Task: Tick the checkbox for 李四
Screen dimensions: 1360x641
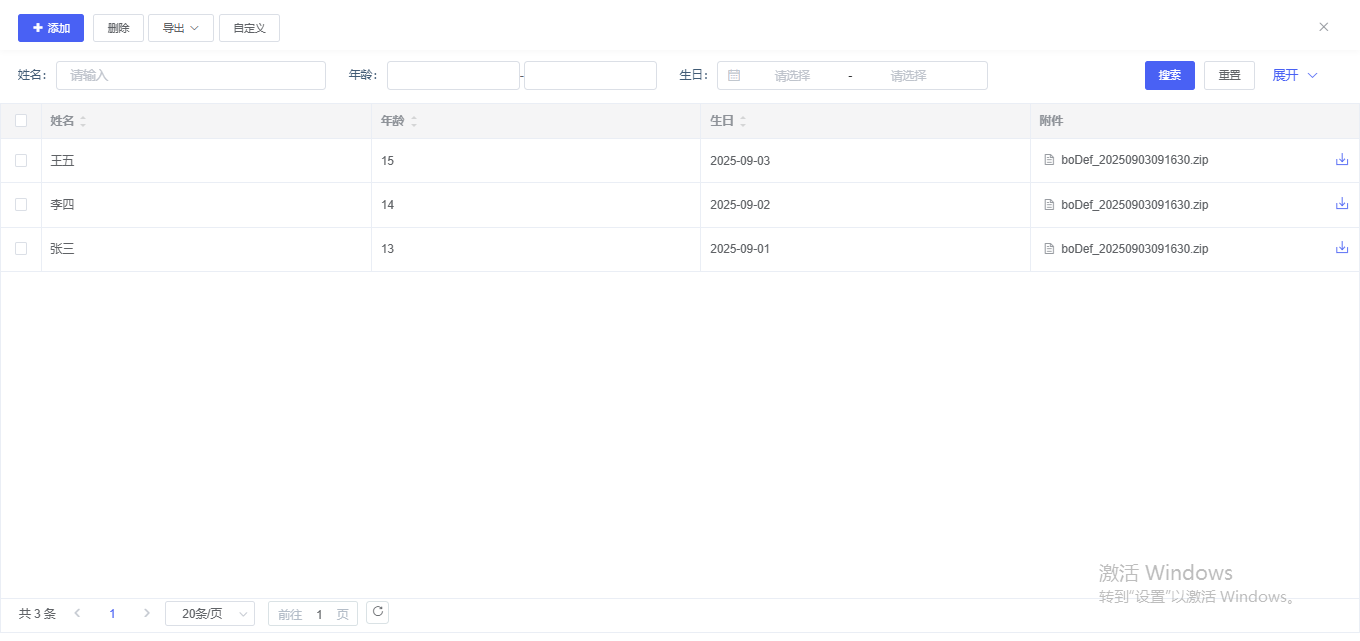Action: [21, 204]
